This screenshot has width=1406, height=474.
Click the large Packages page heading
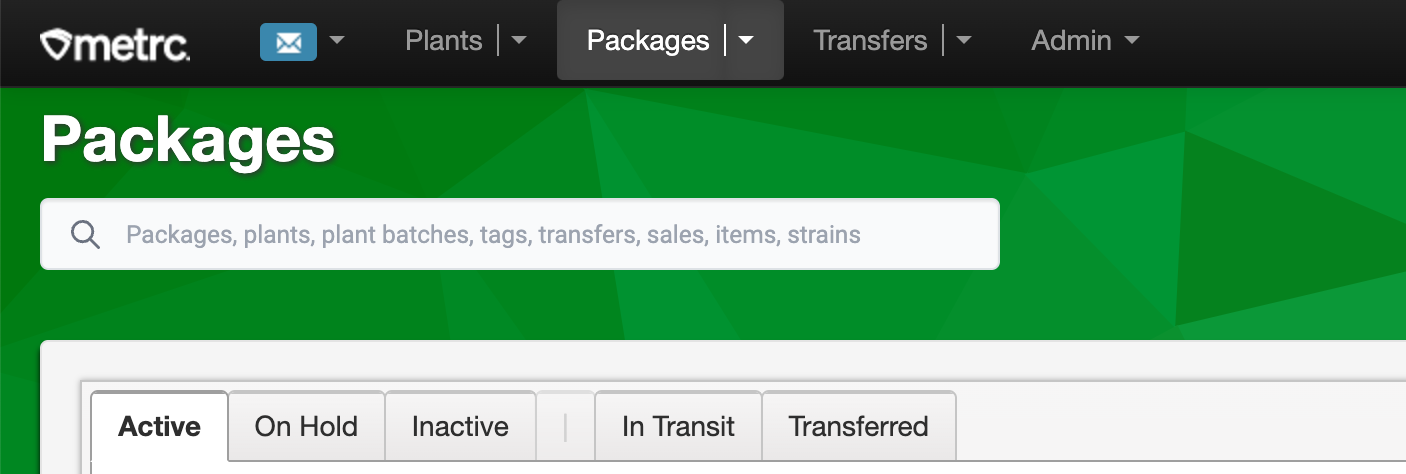point(188,141)
